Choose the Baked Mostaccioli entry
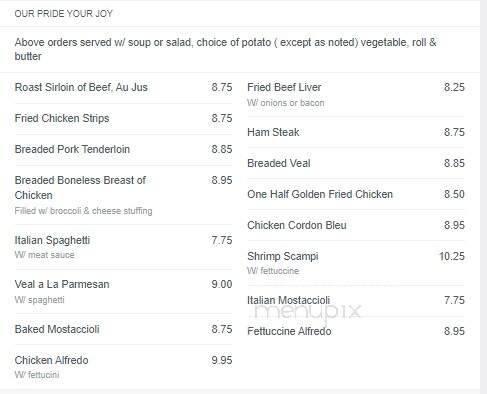This screenshot has height=394, width=487. (57, 329)
